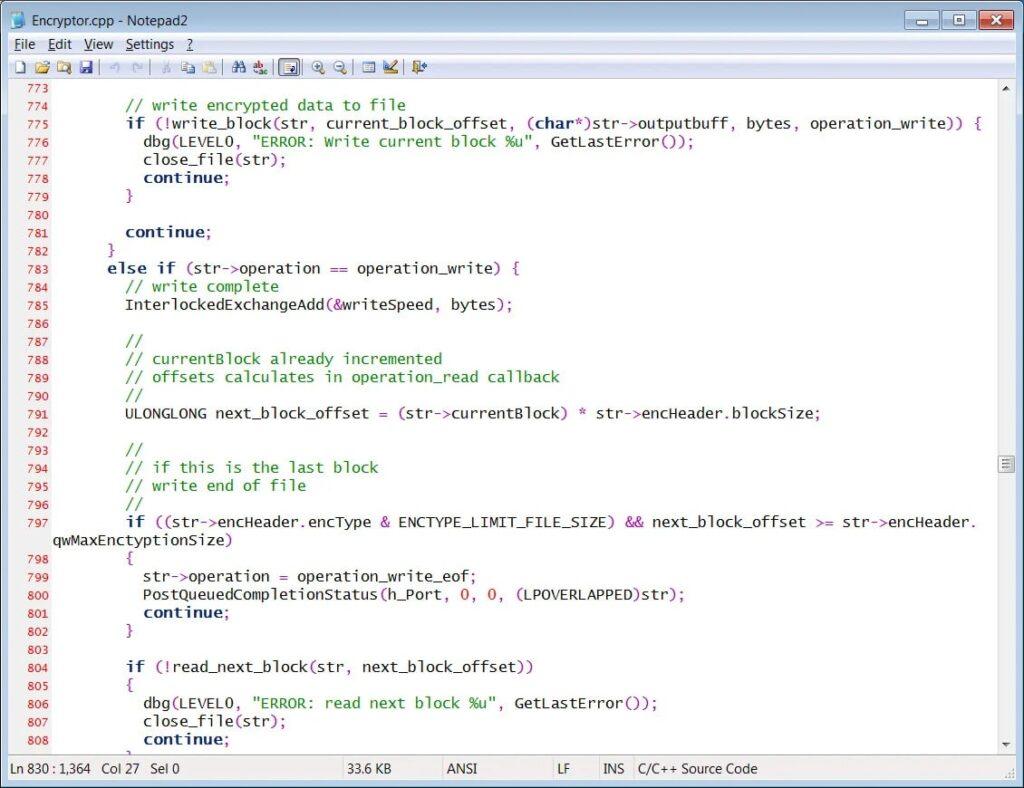Click the Copy icon in toolbar
The image size is (1024, 788).
[x=187, y=67]
